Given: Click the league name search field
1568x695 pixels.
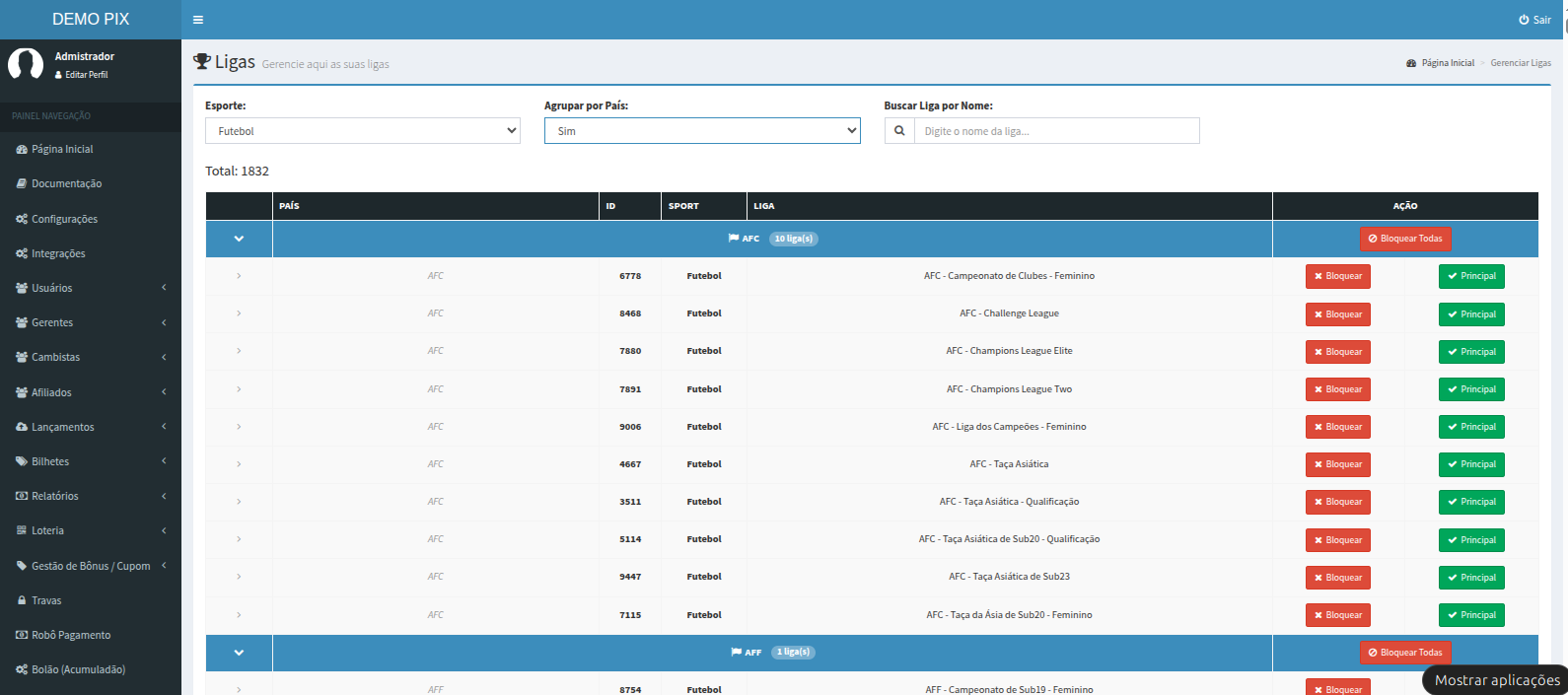Looking at the screenshot, I should pos(1056,131).
